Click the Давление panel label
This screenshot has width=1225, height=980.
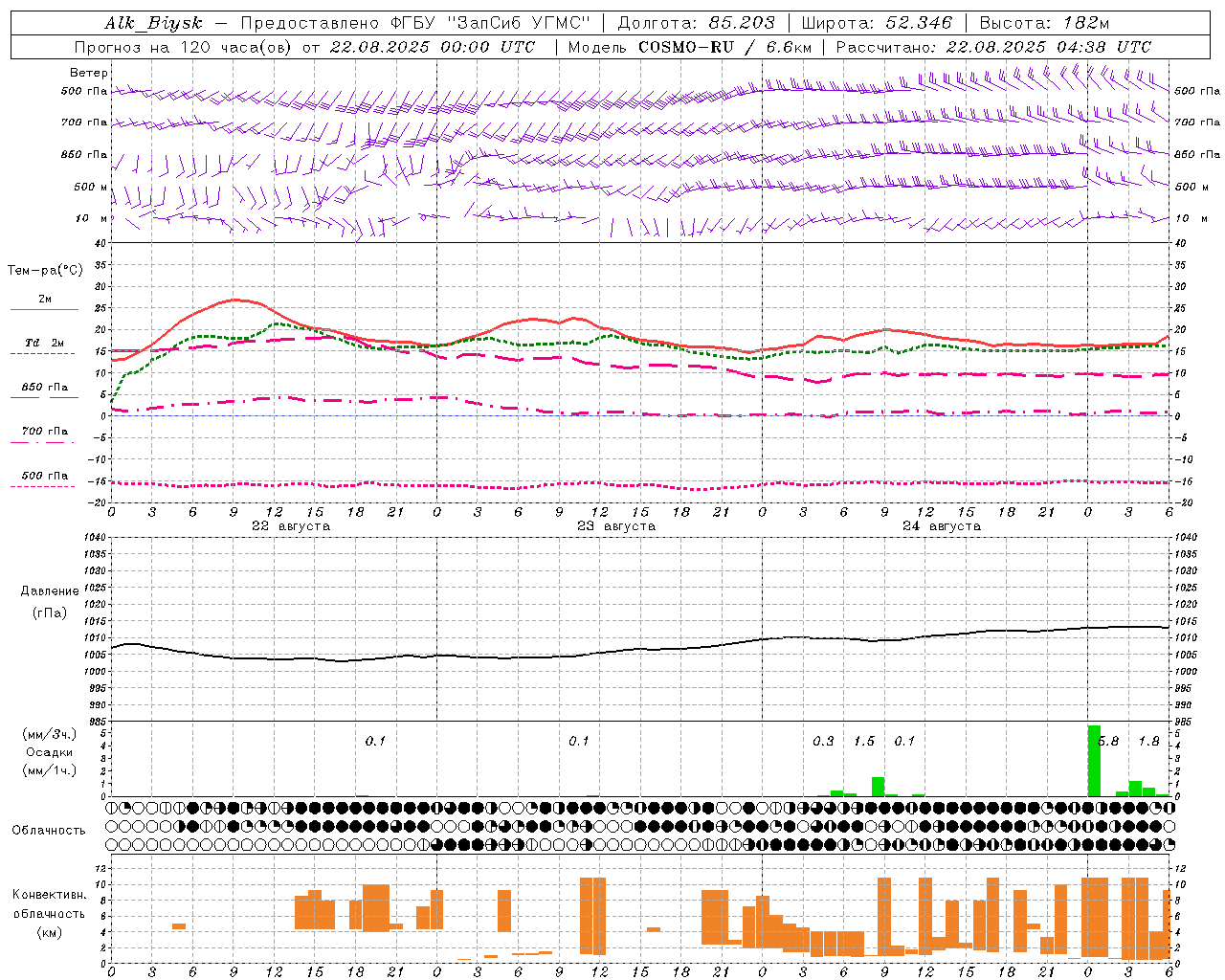(x=50, y=591)
